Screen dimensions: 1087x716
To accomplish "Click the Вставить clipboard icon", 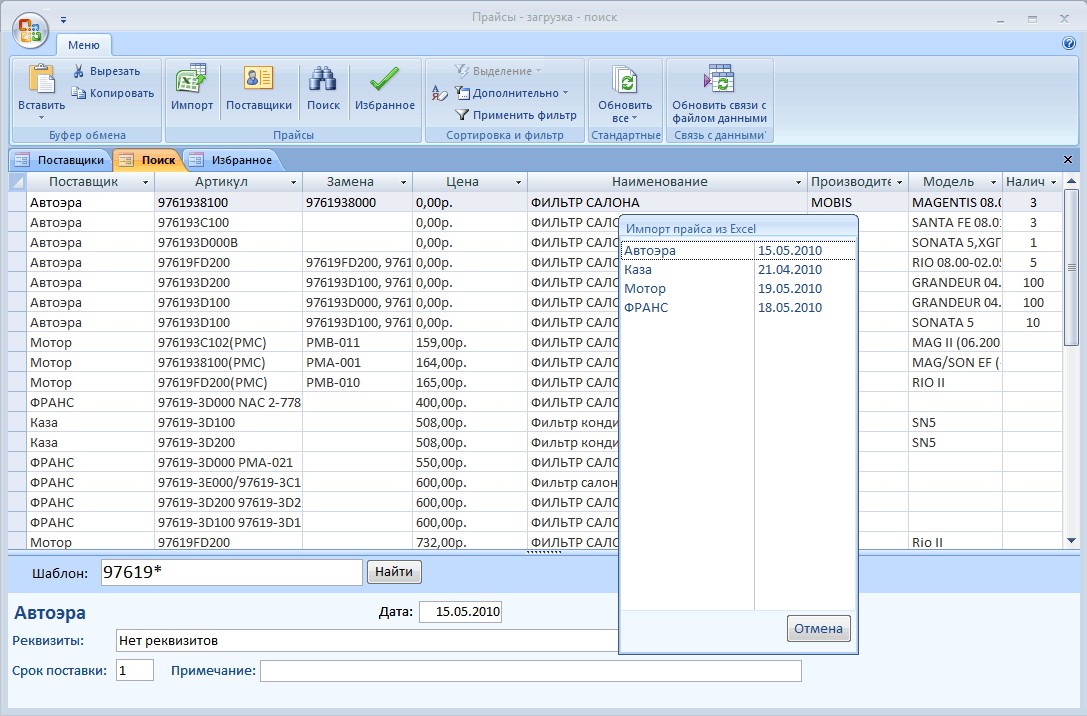I will (x=41, y=80).
